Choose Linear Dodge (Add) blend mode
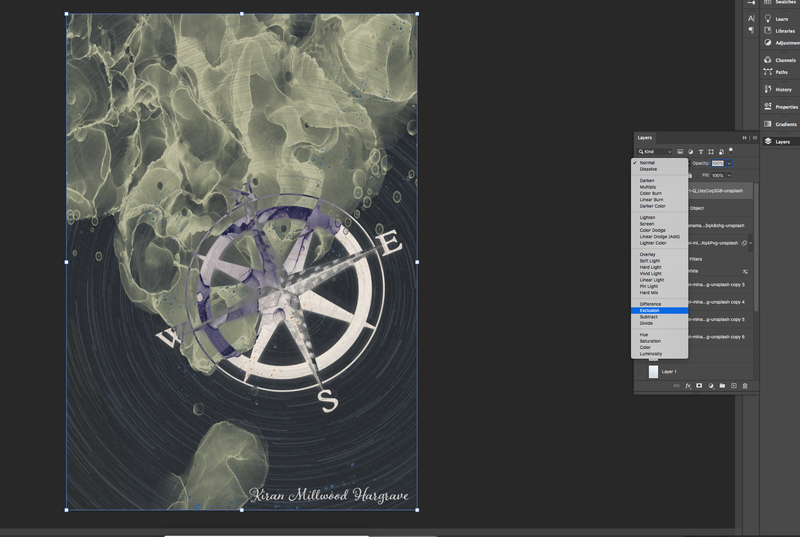This screenshot has width=800, height=537. click(x=659, y=236)
